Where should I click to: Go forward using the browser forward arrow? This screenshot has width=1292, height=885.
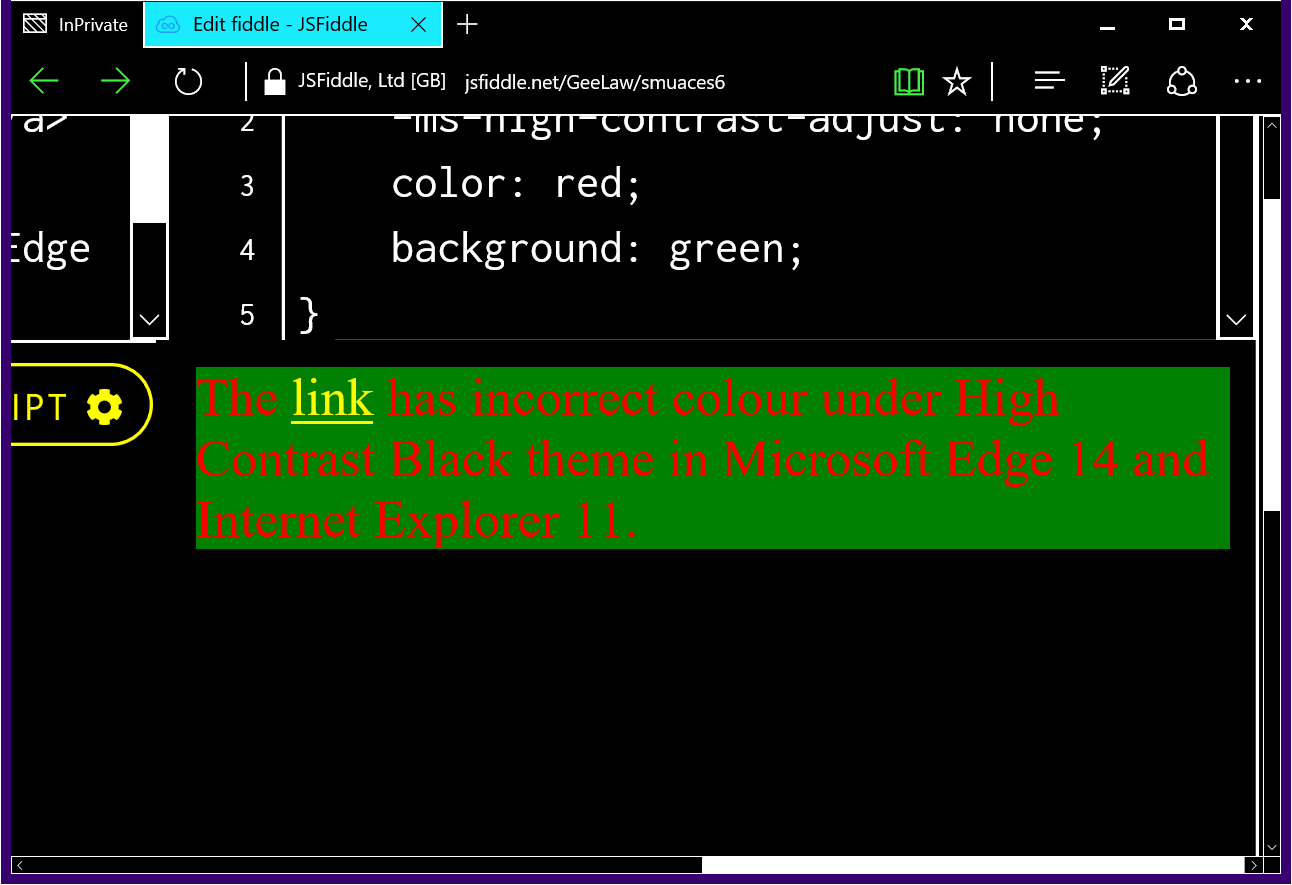click(116, 81)
